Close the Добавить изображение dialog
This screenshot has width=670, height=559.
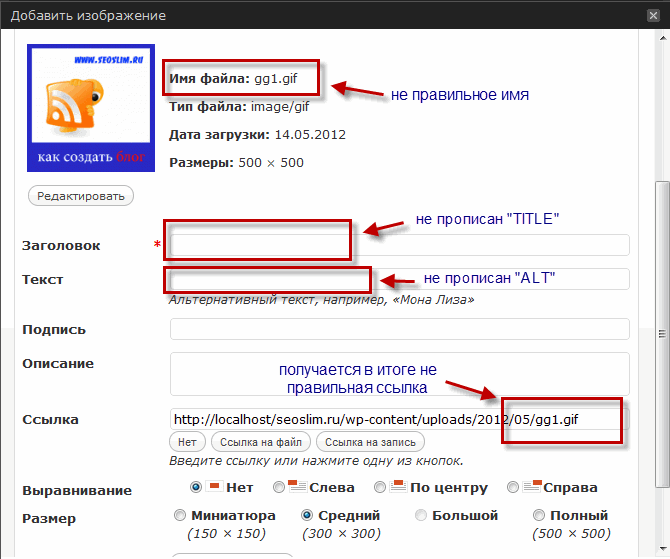tap(653, 16)
